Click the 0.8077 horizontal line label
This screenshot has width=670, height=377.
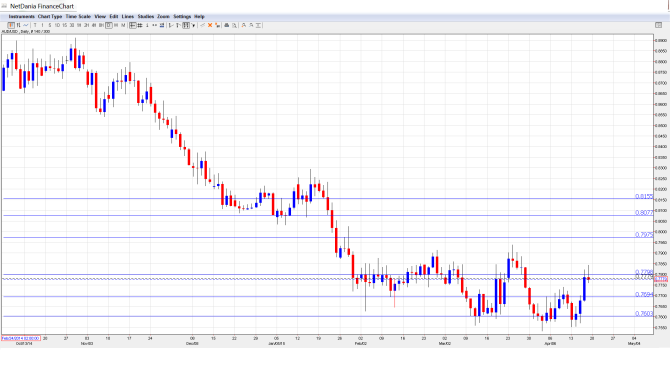point(644,212)
